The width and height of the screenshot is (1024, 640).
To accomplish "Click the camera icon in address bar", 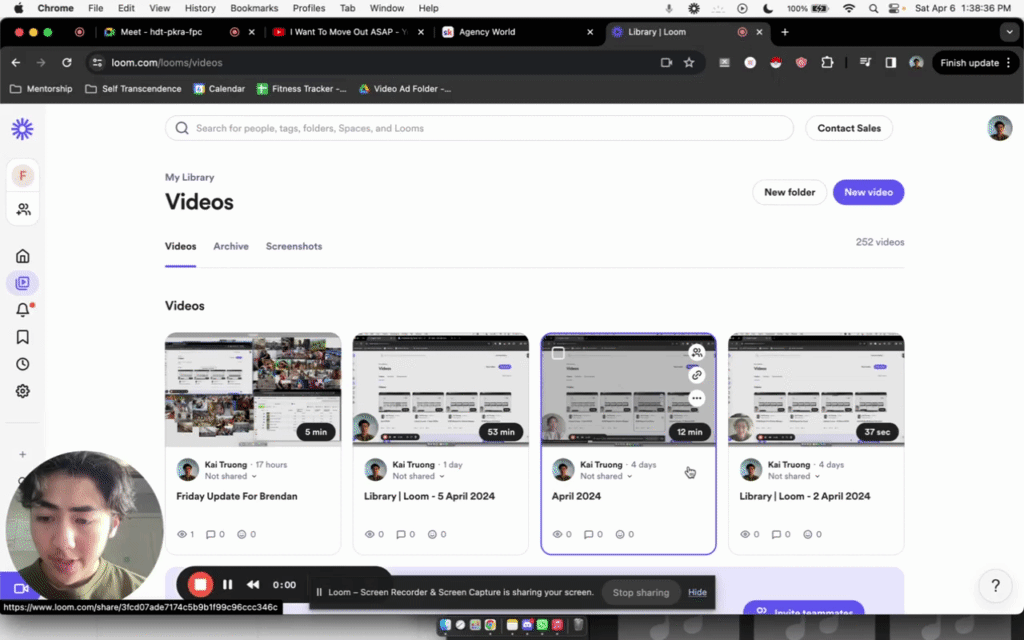I will tap(666, 63).
